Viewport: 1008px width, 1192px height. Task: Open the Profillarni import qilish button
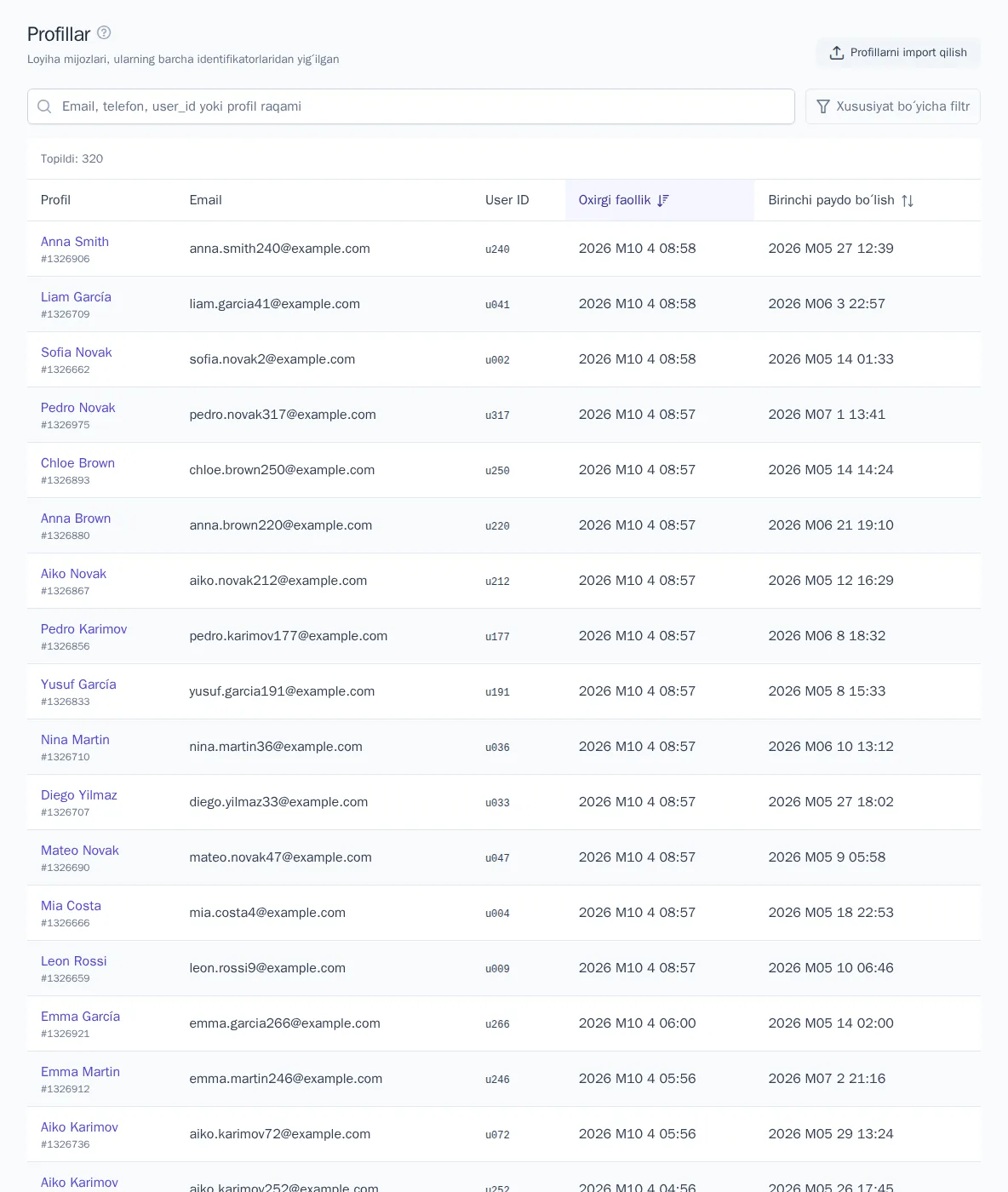click(x=898, y=53)
